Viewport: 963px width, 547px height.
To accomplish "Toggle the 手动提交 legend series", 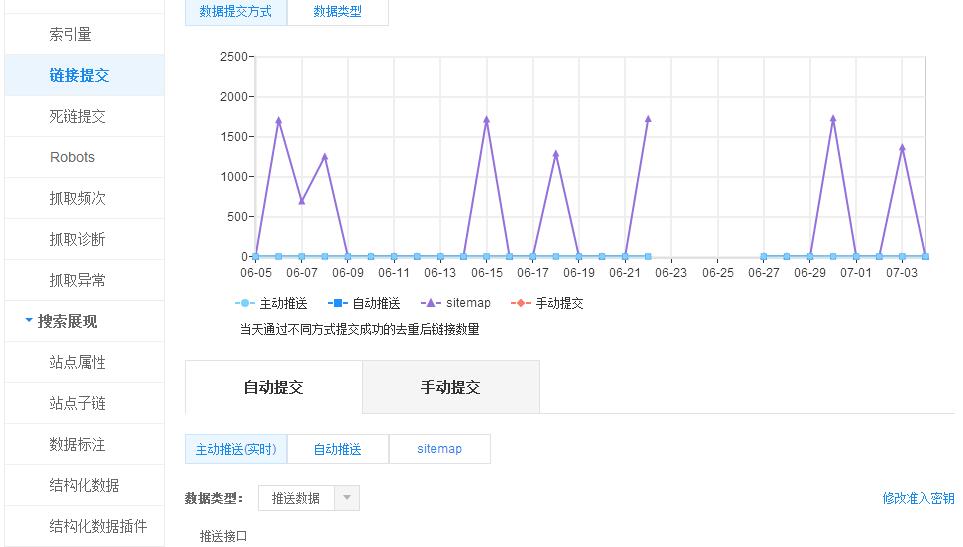I will pos(547,303).
